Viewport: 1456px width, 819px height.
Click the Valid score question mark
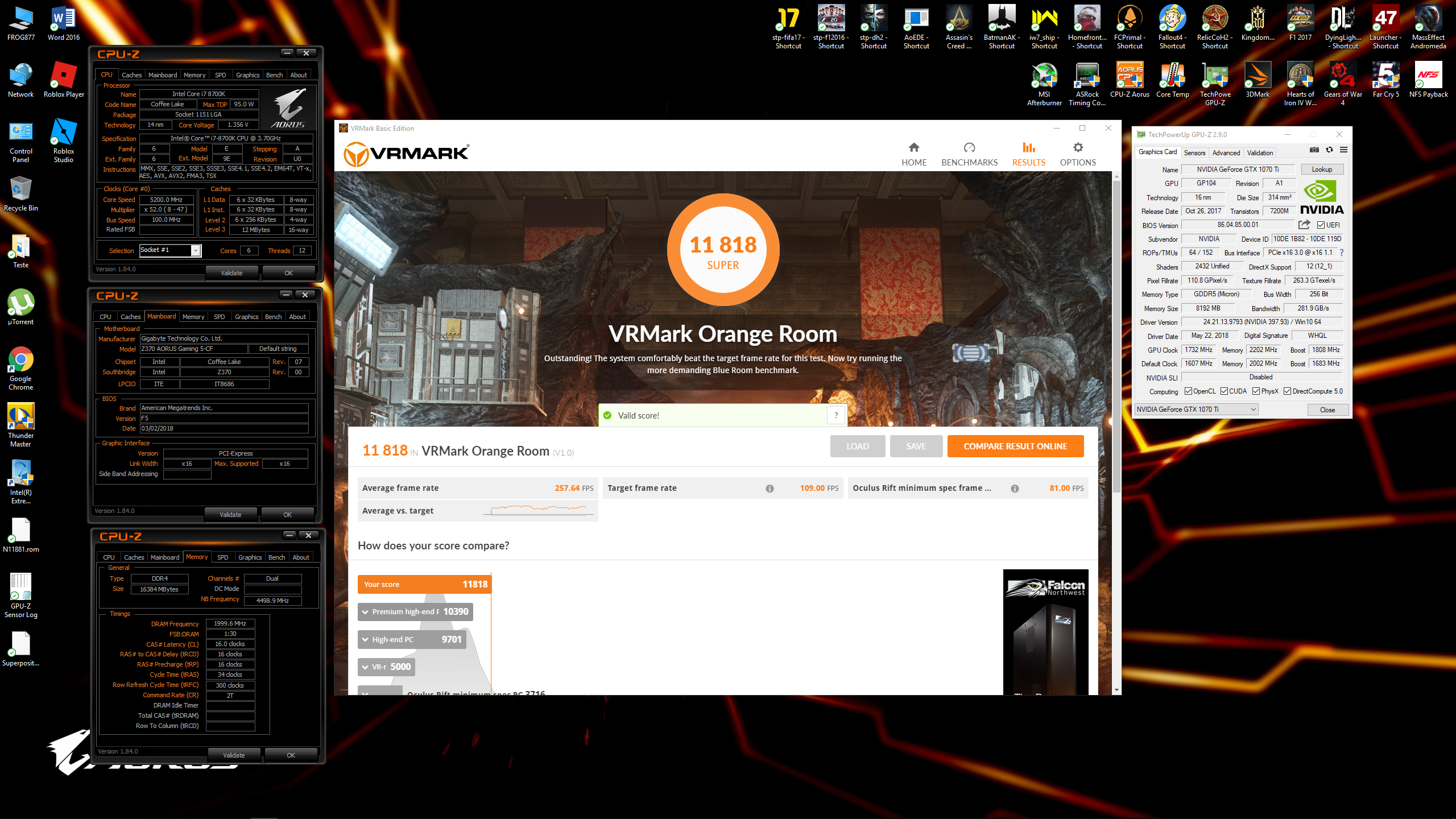click(836, 415)
